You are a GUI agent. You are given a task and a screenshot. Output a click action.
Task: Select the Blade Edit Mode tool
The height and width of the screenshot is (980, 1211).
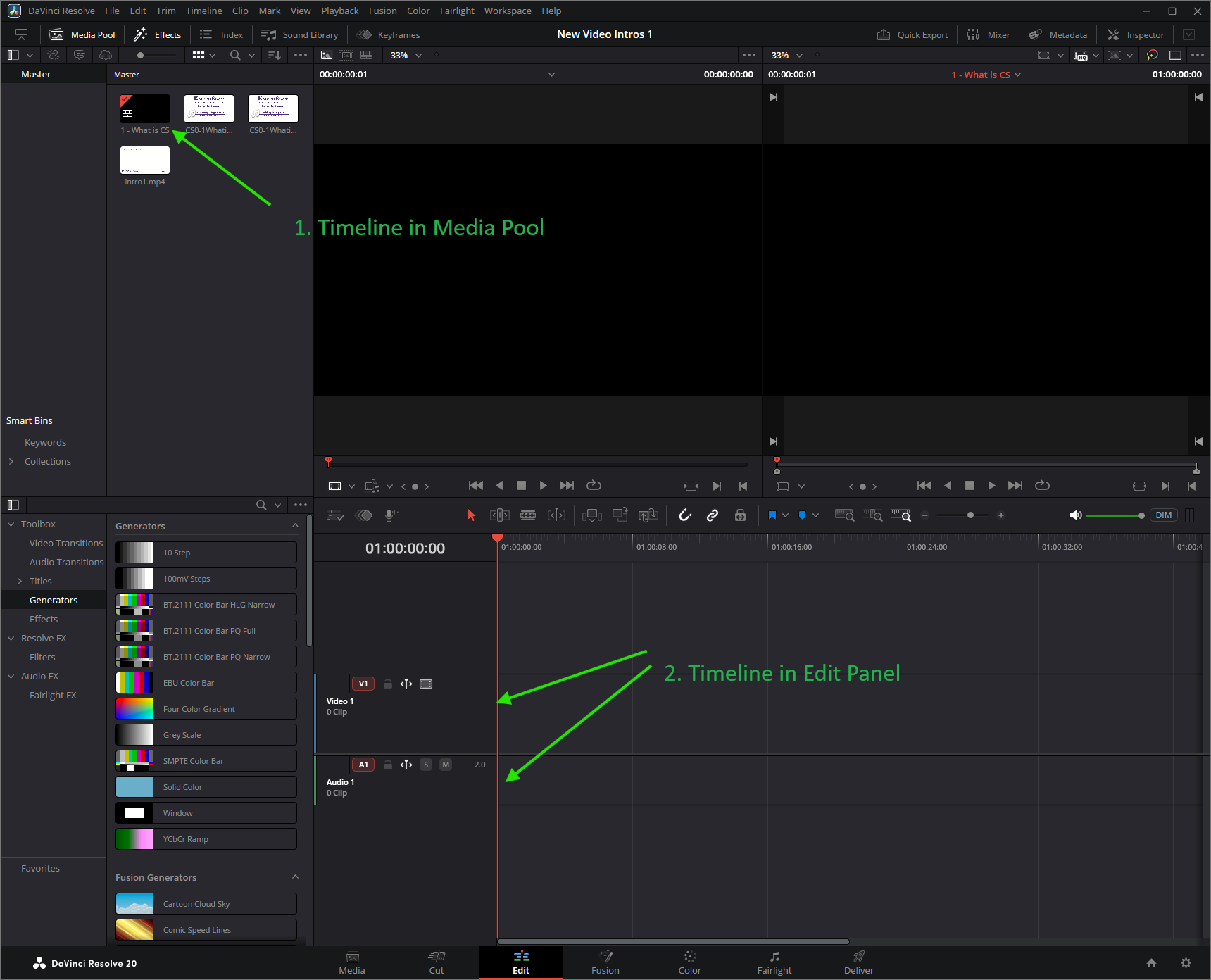(x=528, y=515)
